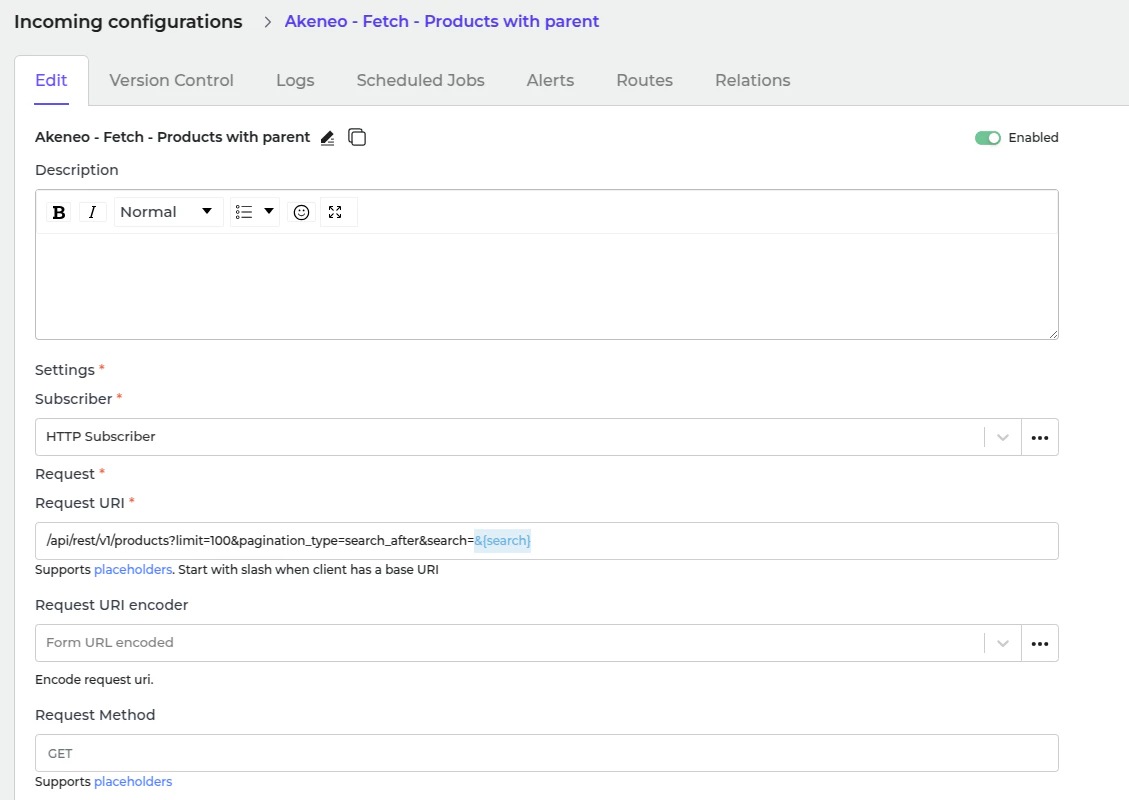
Task: Toggle bold formatting in the description editor
Action: (59, 212)
